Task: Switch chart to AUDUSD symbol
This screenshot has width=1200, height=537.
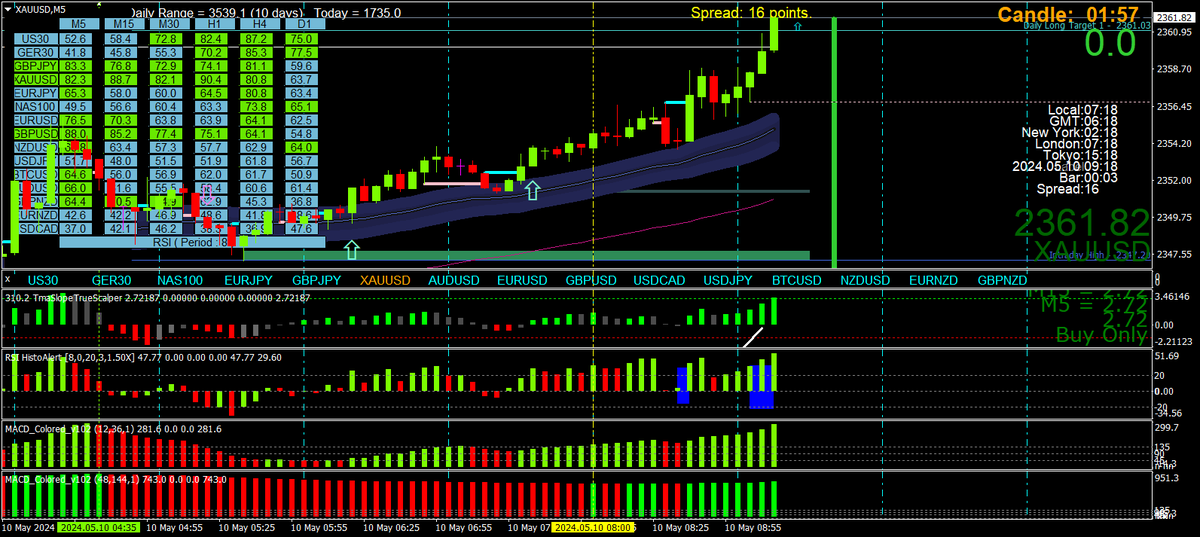Action: (453, 281)
